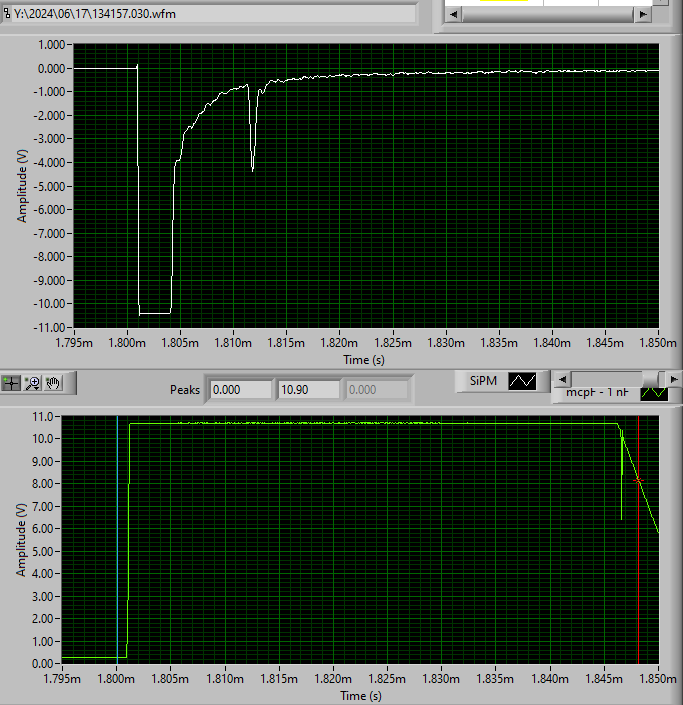This screenshot has width=683, height=705.
Task: Click the lower graph's 1.850m end time
Action: (x=658, y=679)
